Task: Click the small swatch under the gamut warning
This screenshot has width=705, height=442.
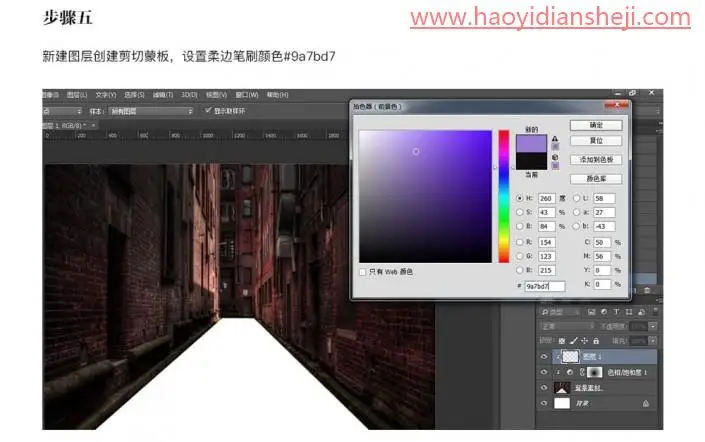Action: [555, 147]
